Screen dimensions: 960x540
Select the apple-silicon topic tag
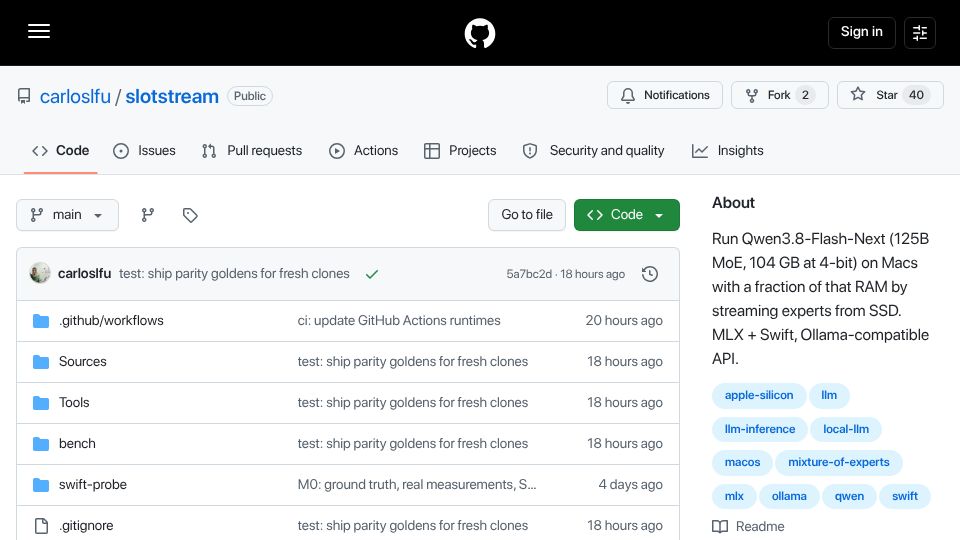(759, 395)
